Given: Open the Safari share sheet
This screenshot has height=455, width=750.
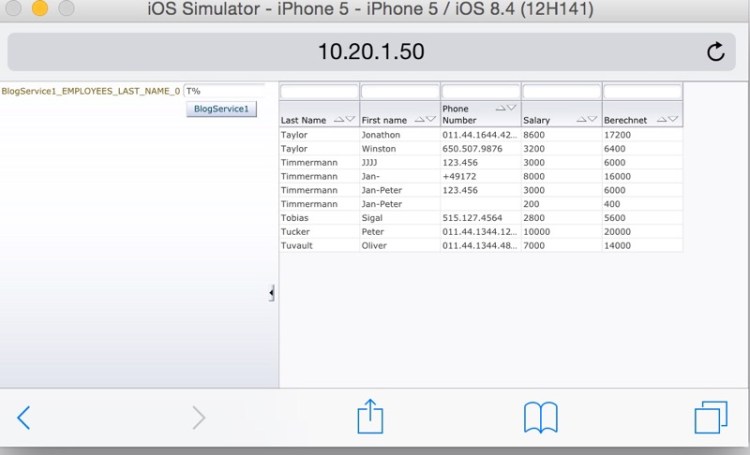Looking at the screenshot, I should (370, 416).
